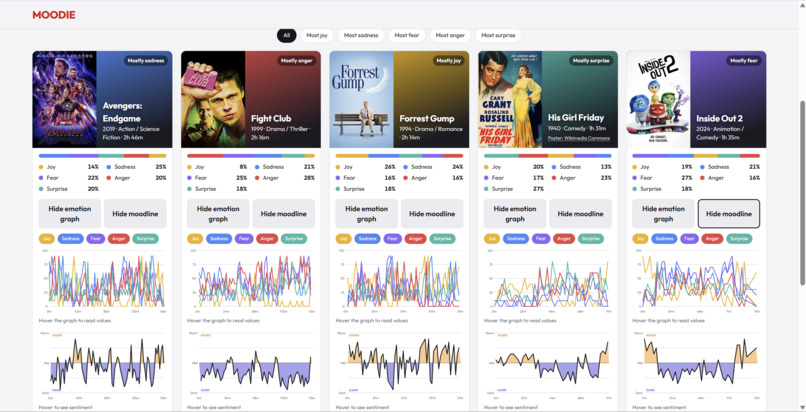Screen dimensions: 806x412
Task: Click the page vertical scrollbar thumb
Action: click(x=802, y=193)
